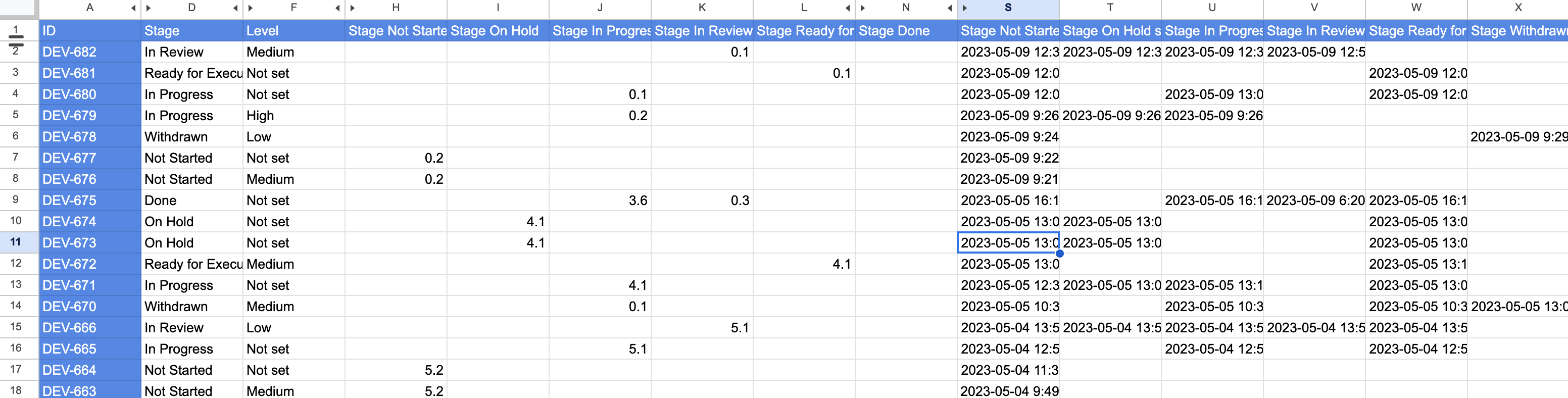Expand hidden columns after column N

(x=950, y=8)
